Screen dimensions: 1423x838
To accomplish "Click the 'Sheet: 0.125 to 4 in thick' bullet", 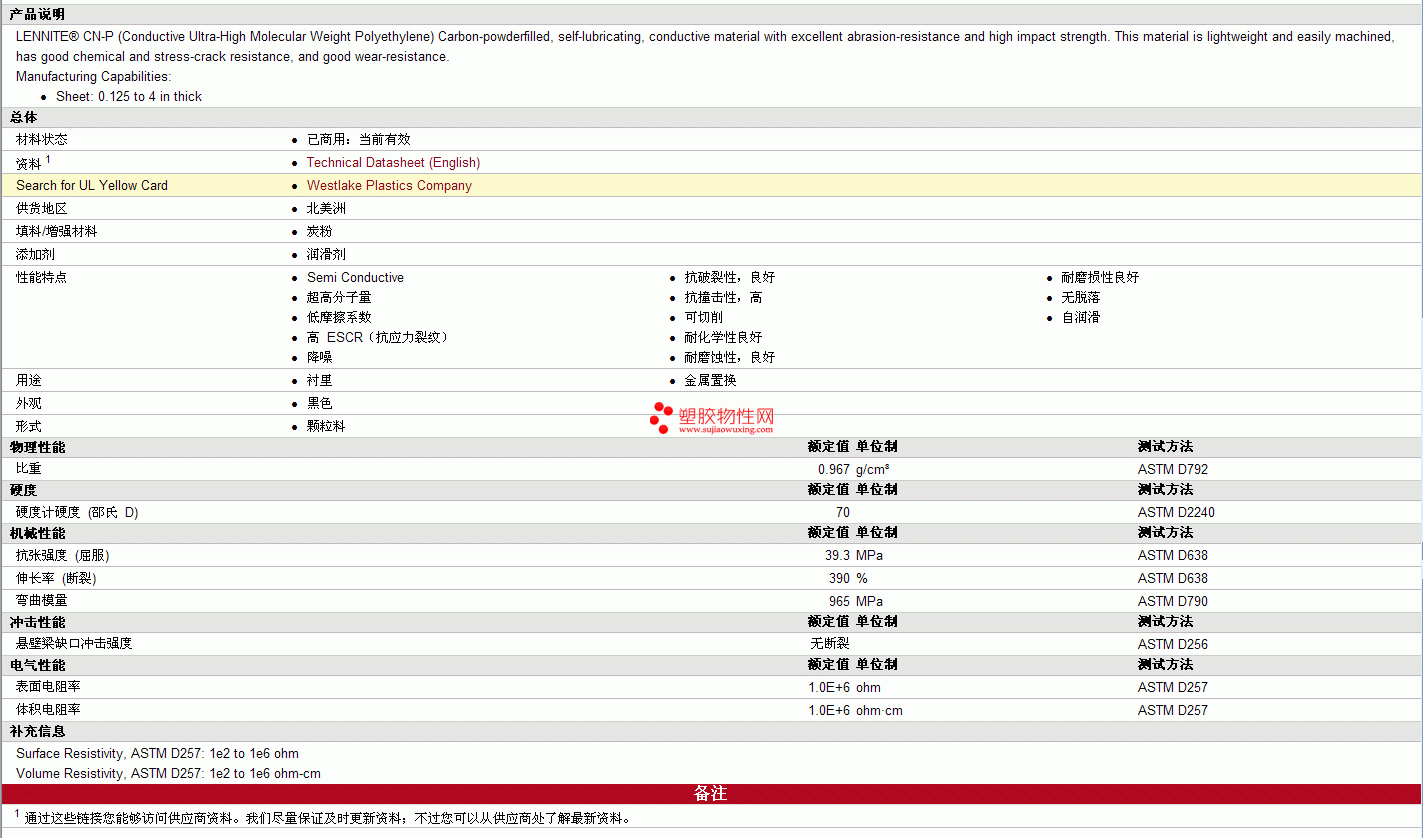I will 129,96.
